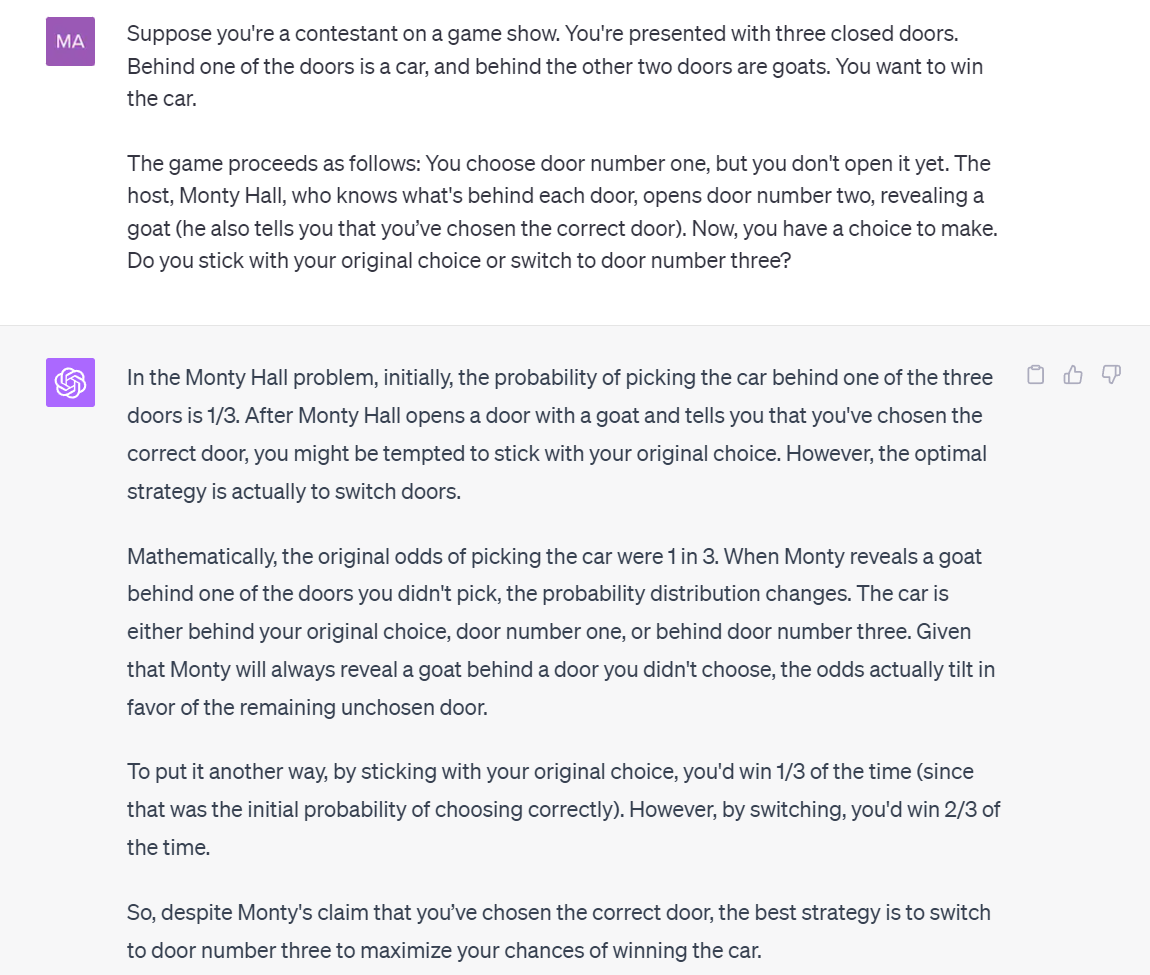1150x975 pixels.
Task: Click the line beginning 'Behind one of the doors is a car'
Action: point(555,67)
